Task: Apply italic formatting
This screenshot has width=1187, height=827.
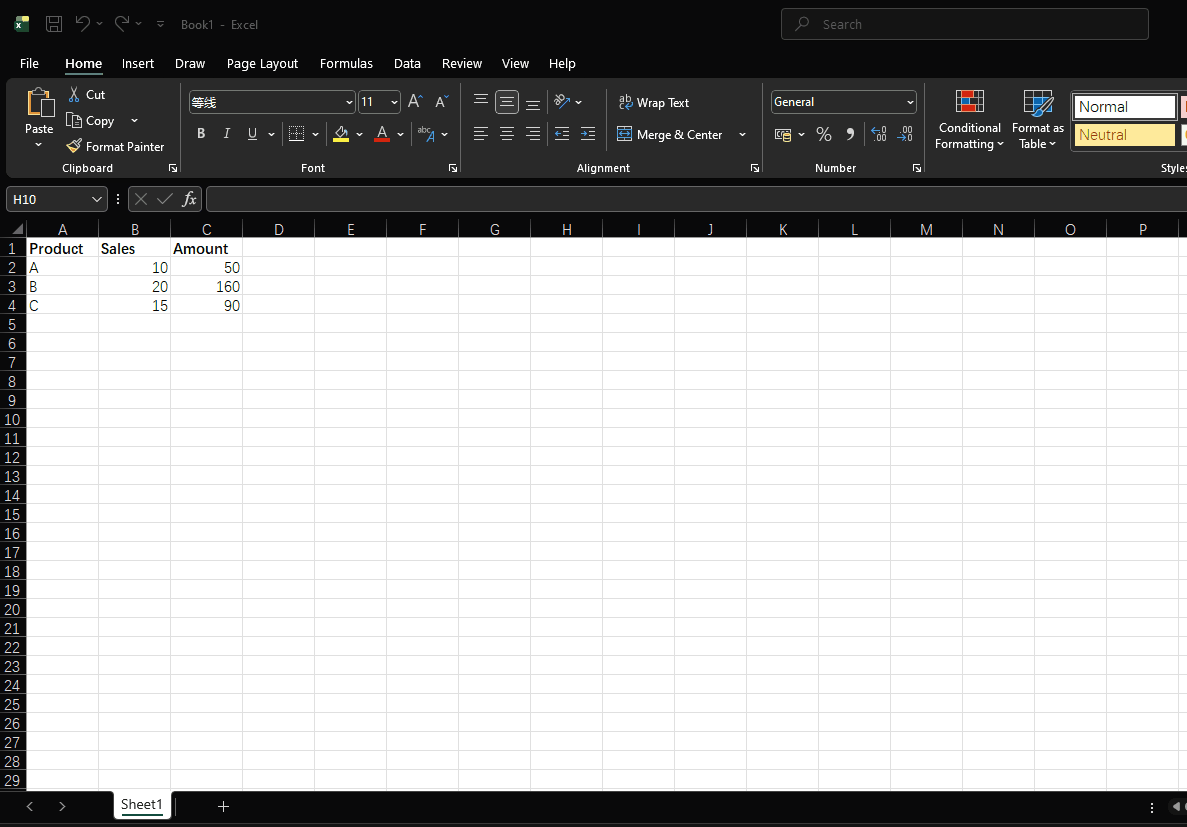Action: click(x=226, y=133)
